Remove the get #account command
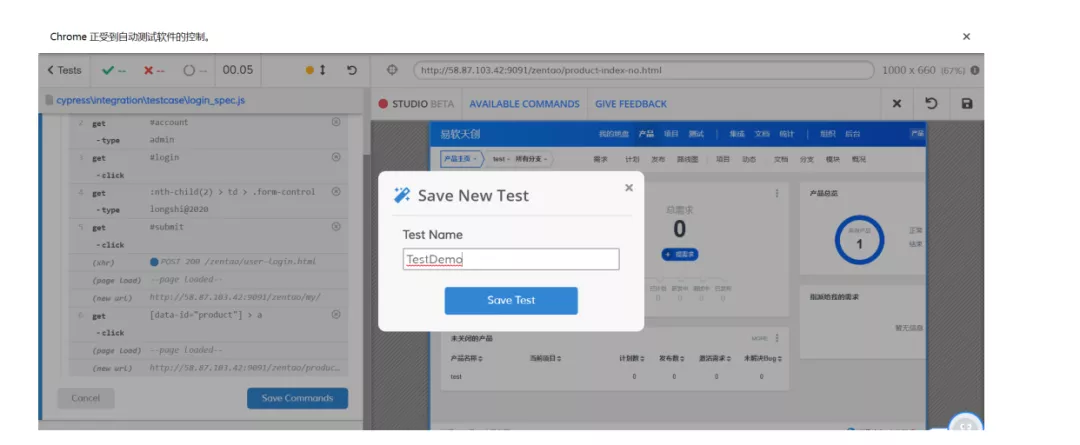1080x445 pixels. (x=336, y=122)
